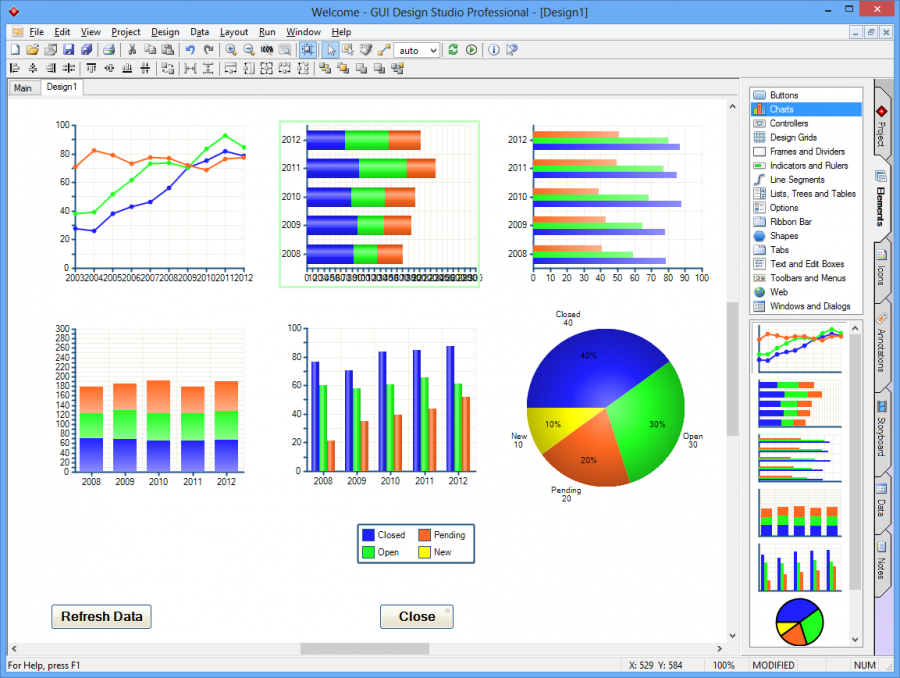
Task: Open the Data side panel tab
Action: (x=881, y=503)
